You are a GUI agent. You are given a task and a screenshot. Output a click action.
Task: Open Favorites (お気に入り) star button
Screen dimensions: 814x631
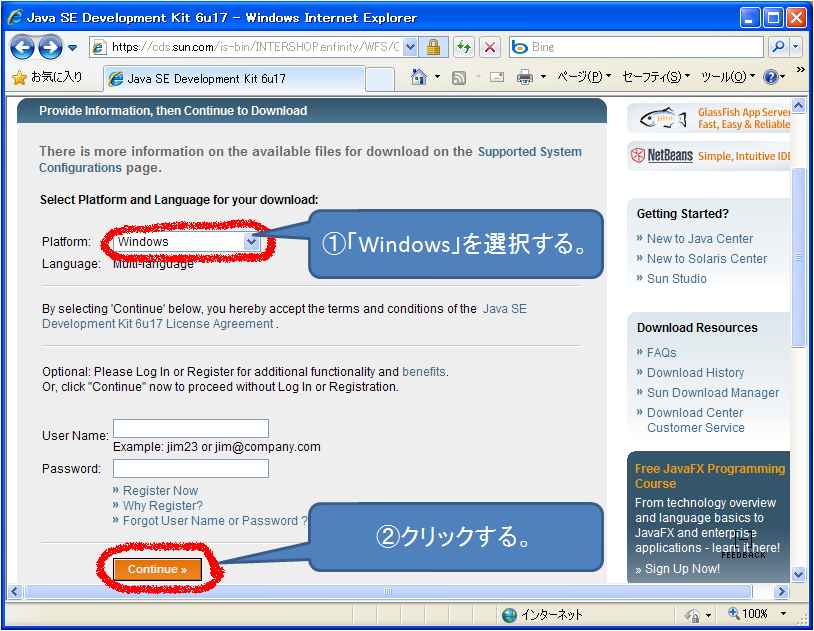click(47, 77)
